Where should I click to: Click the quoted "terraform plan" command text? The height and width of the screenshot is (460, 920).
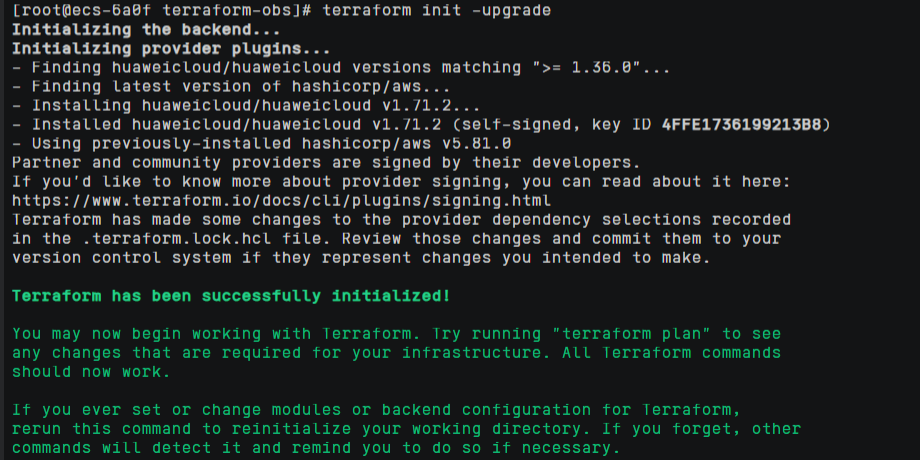click(x=628, y=333)
